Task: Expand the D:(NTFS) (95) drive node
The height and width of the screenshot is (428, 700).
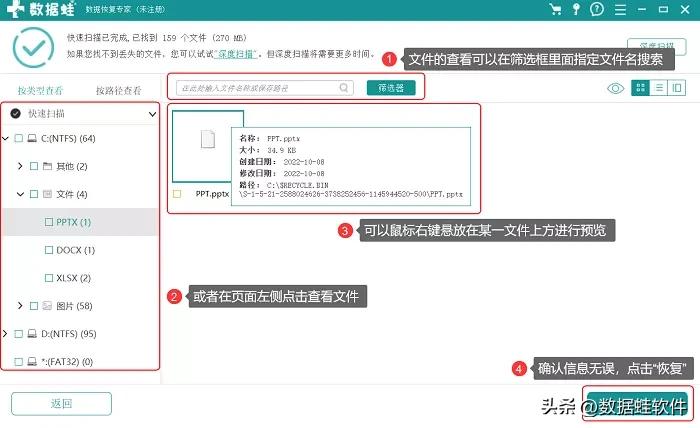Action: point(5,333)
